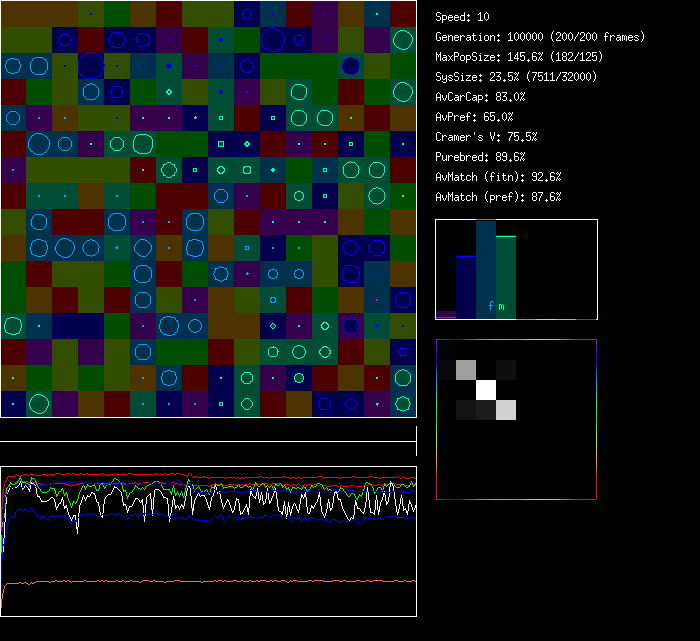Click the bright white matrix cell

coord(486,390)
